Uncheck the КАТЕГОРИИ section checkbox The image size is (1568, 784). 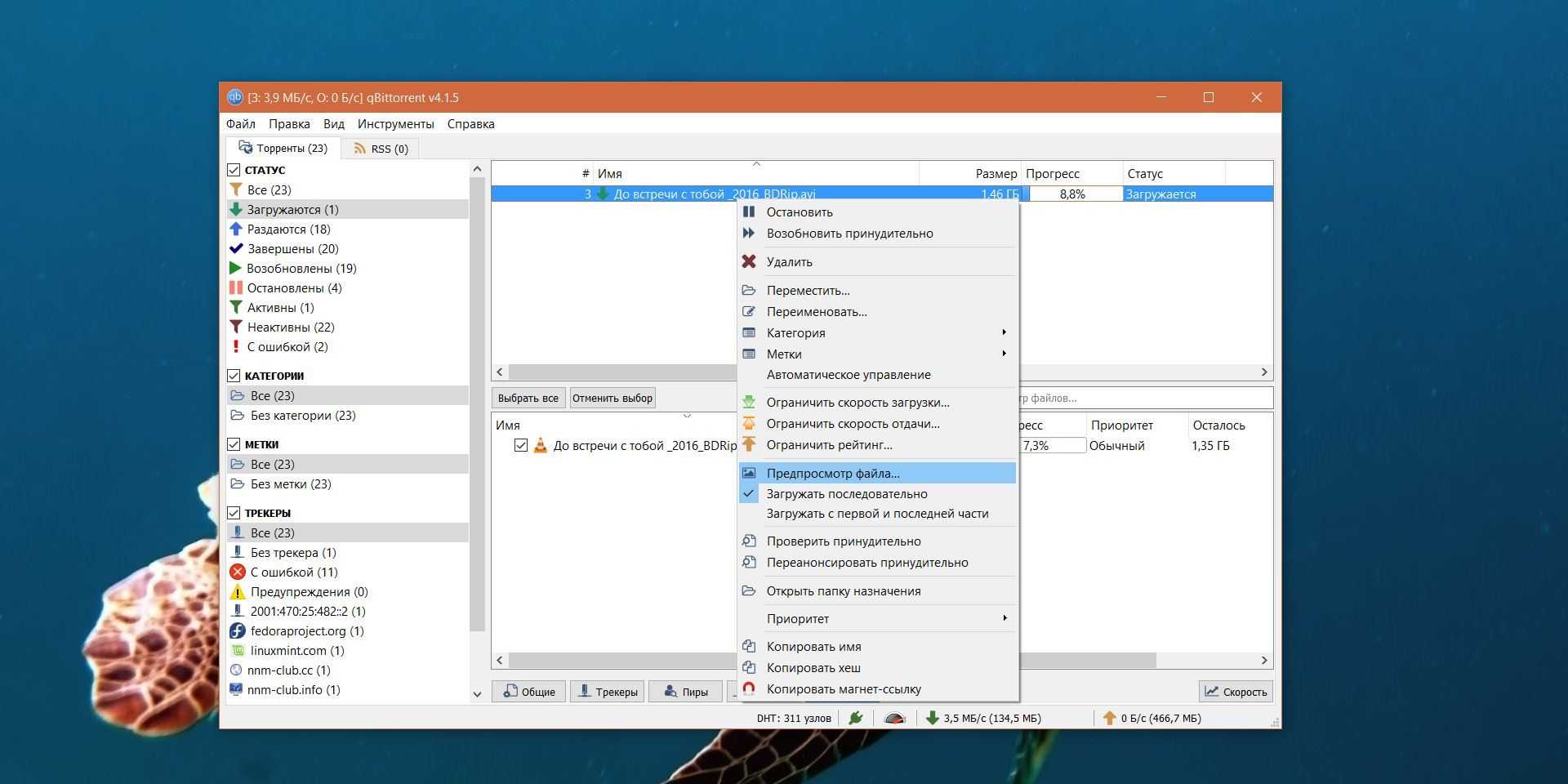pyautogui.click(x=234, y=376)
